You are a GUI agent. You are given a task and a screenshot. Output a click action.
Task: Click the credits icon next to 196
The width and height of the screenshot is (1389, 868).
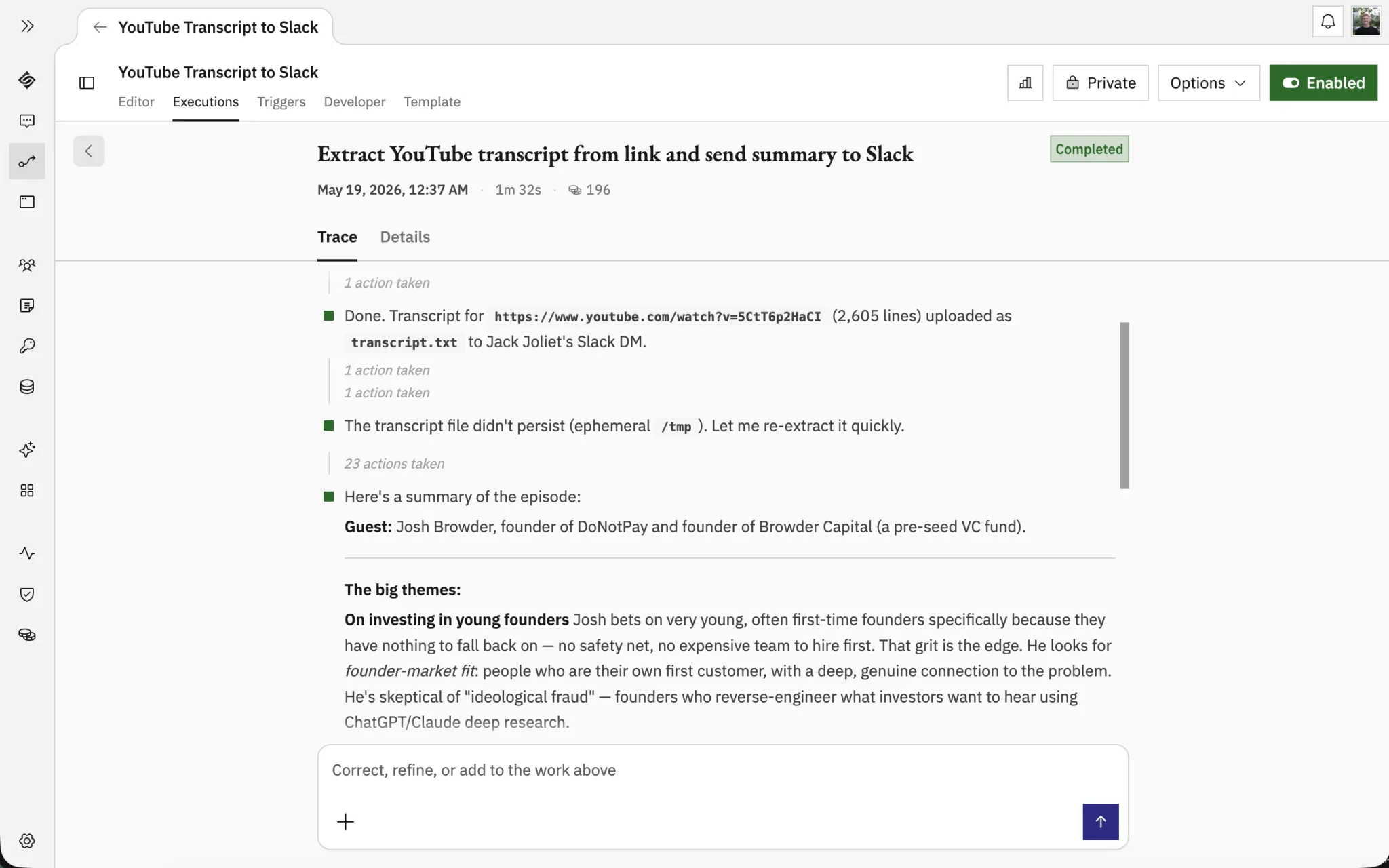pos(574,191)
